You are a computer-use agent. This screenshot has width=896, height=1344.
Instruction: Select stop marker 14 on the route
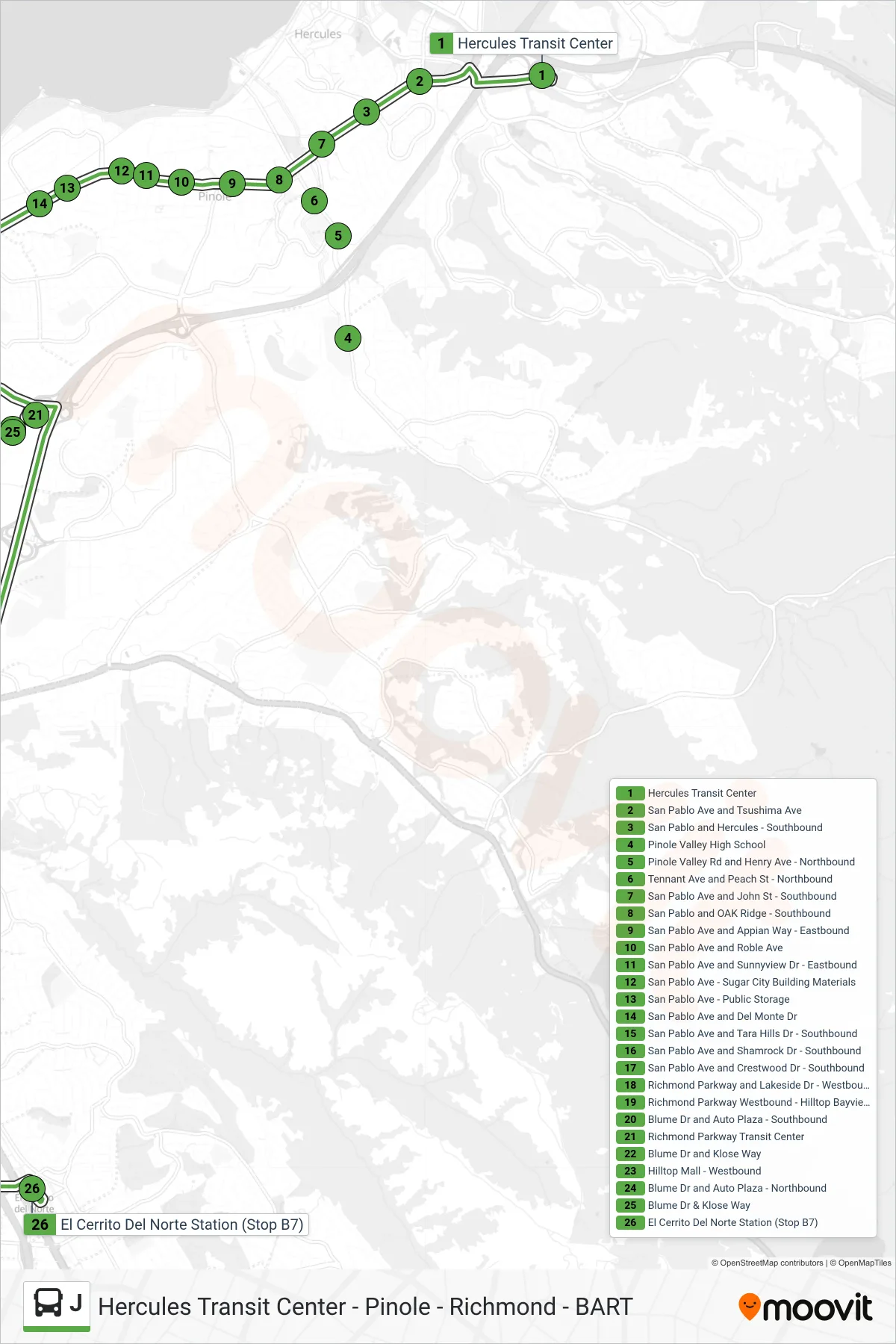(40, 203)
